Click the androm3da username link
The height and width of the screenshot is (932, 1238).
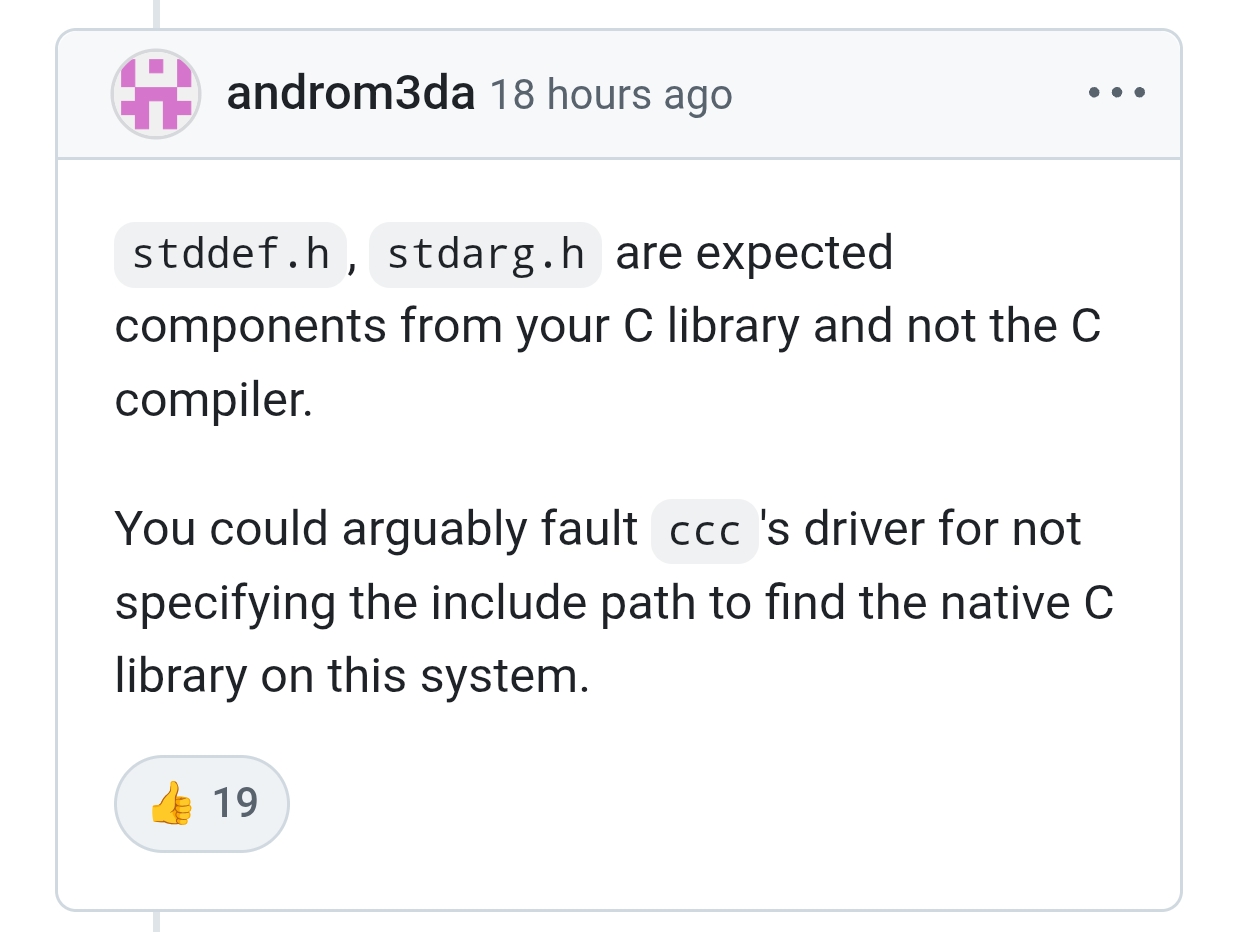coord(350,94)
